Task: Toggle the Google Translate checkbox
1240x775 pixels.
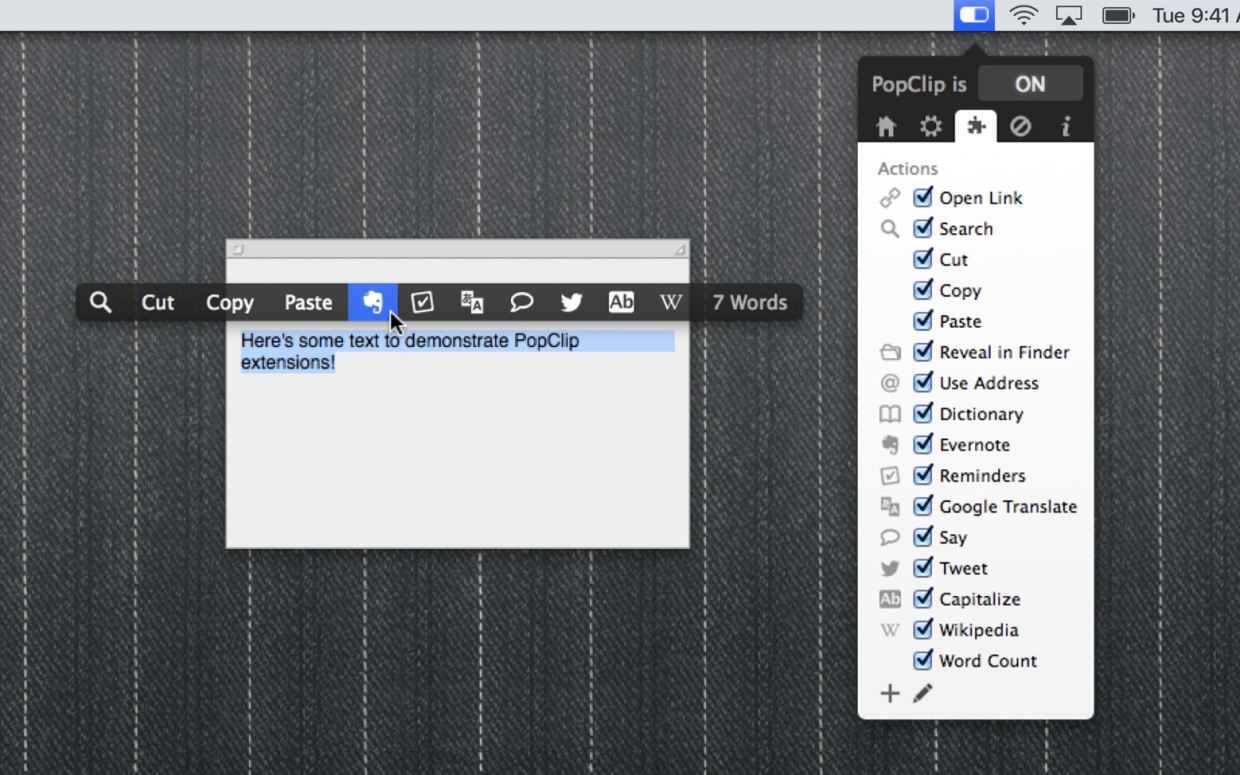Action: pos(923,506)
